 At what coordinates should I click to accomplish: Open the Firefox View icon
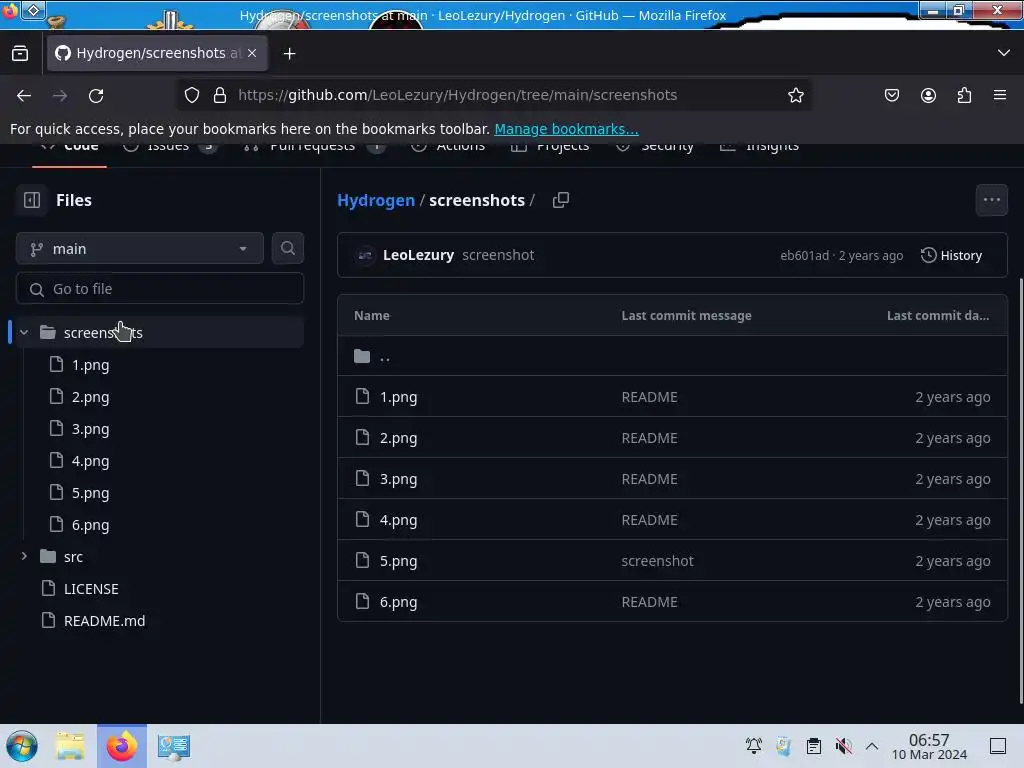coord(20,53)
